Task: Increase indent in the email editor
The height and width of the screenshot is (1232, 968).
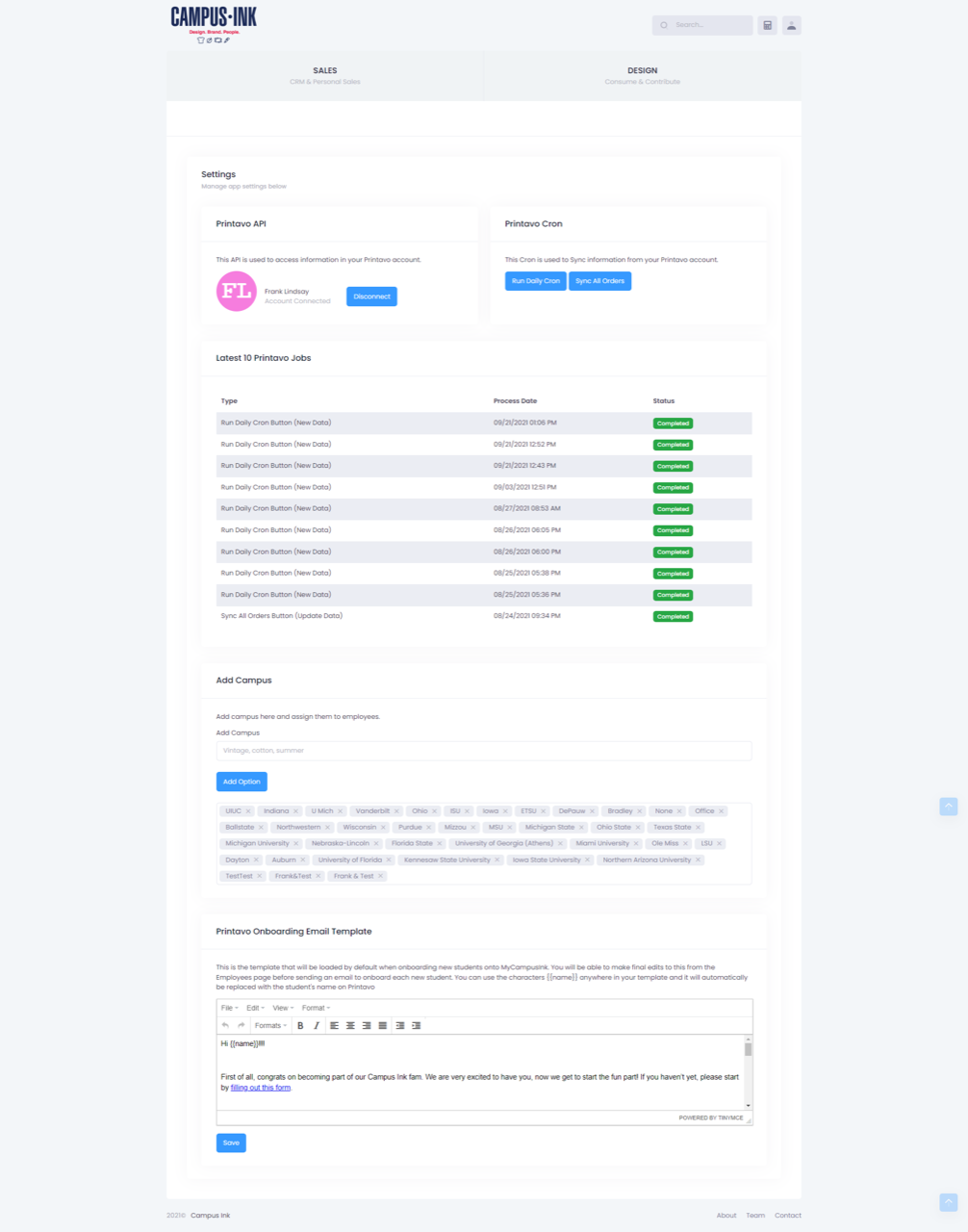Action: pyautogui.click(x=417, y=1025)
